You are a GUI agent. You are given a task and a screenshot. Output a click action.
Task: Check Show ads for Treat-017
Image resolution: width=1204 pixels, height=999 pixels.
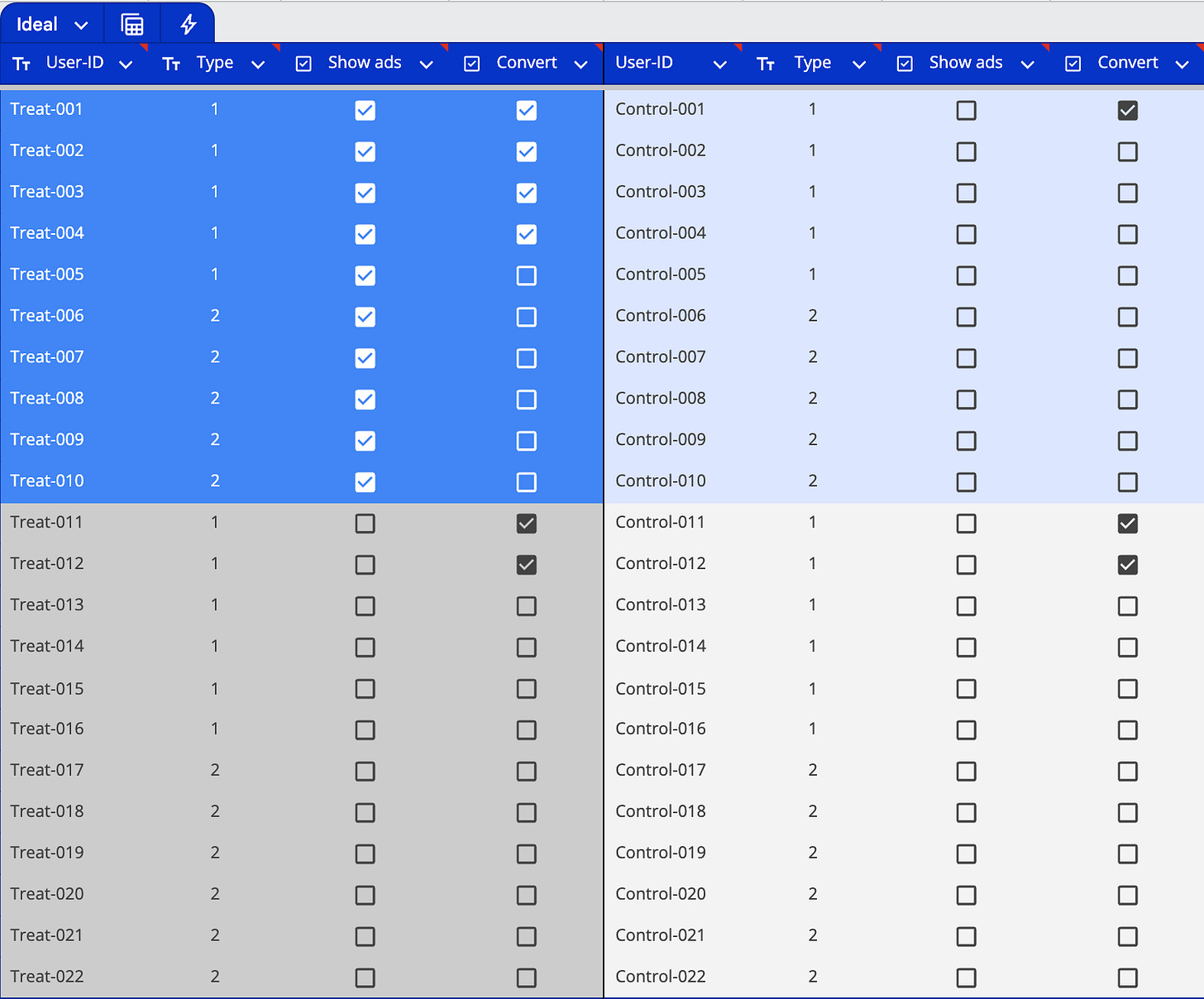(x=365, y=772)
